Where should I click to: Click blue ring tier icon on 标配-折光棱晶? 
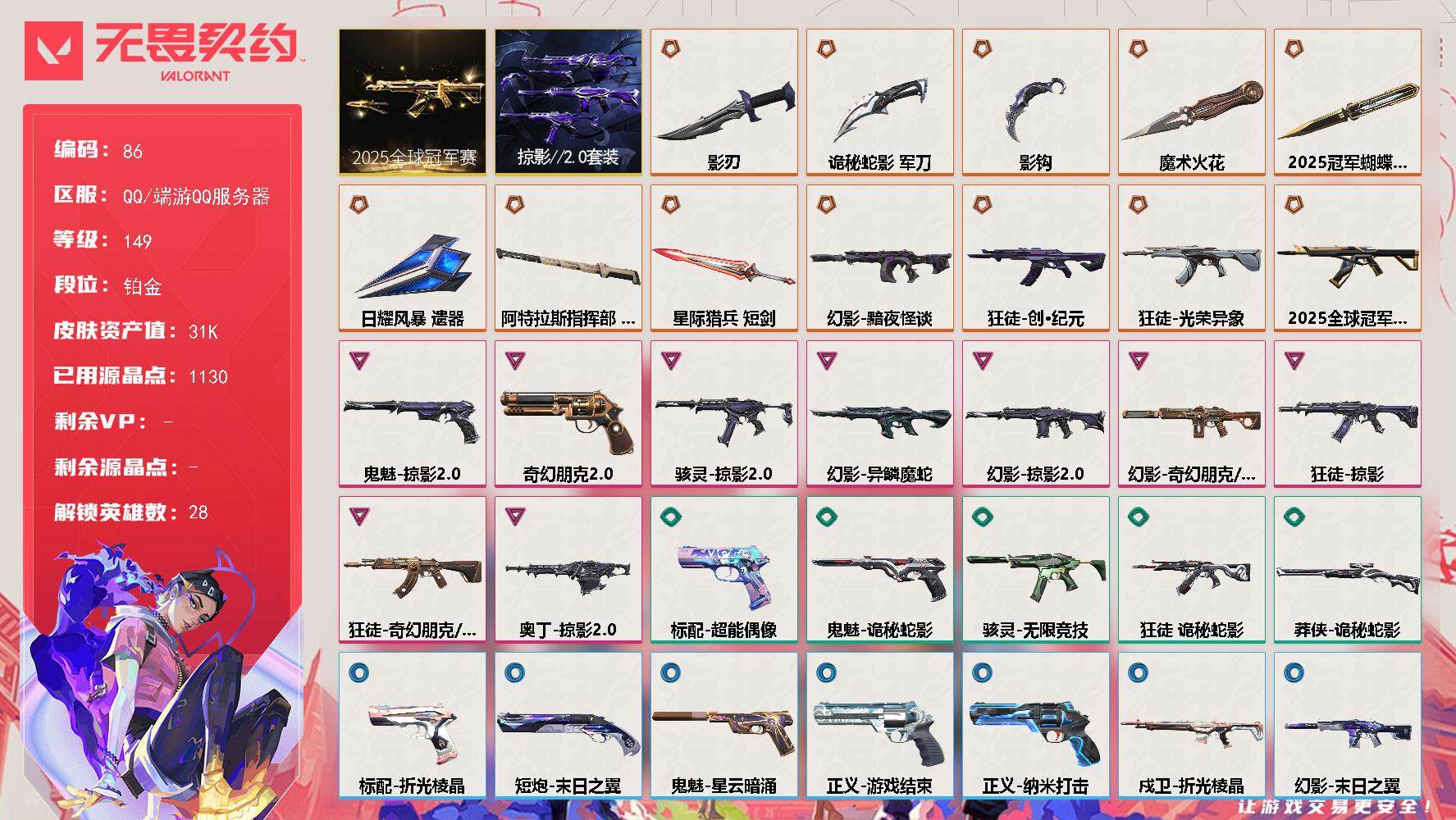coord(359,673)
